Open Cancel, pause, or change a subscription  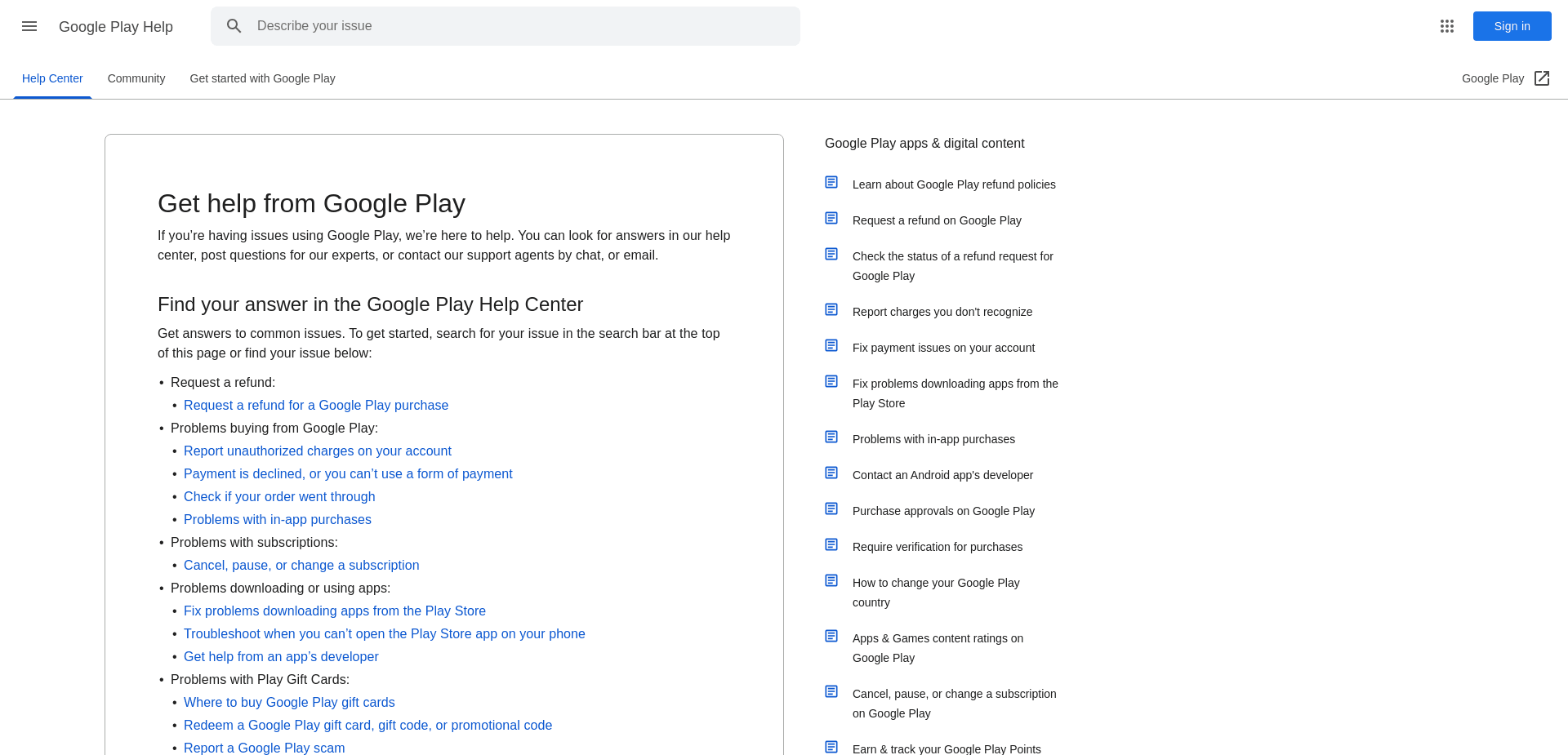tap(301, 565)
